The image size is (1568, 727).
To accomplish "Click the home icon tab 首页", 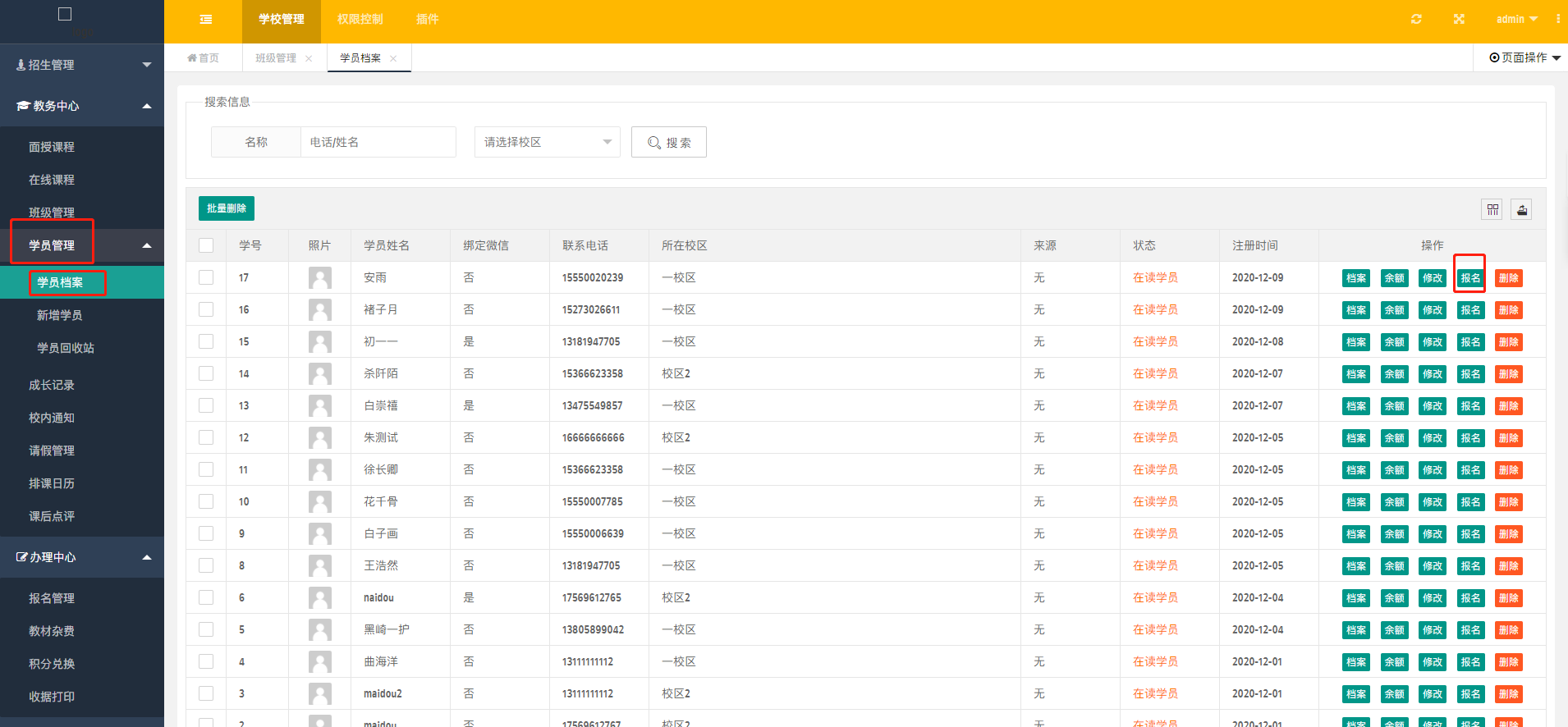I will (x=203, y=58).
